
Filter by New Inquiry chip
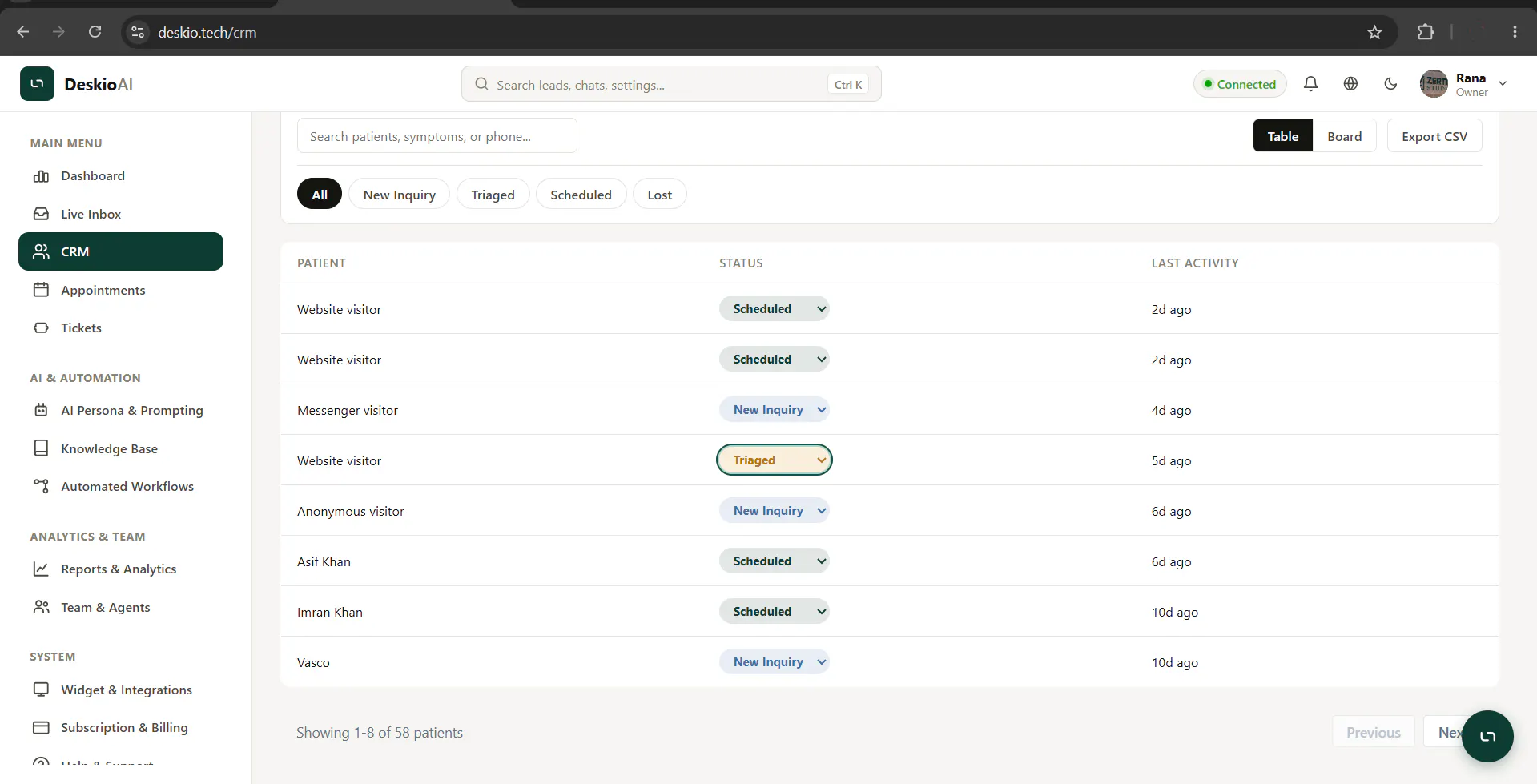click(399, 195)
